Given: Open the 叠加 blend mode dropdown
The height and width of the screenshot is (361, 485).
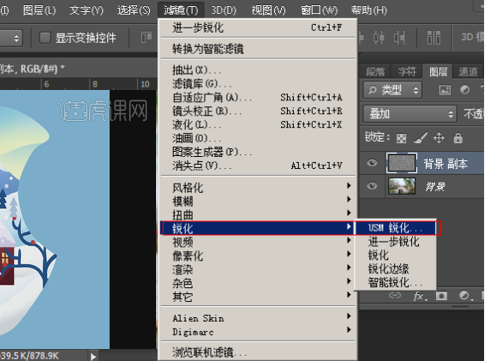Looking at the screenshot, I should tap(410, 114).
